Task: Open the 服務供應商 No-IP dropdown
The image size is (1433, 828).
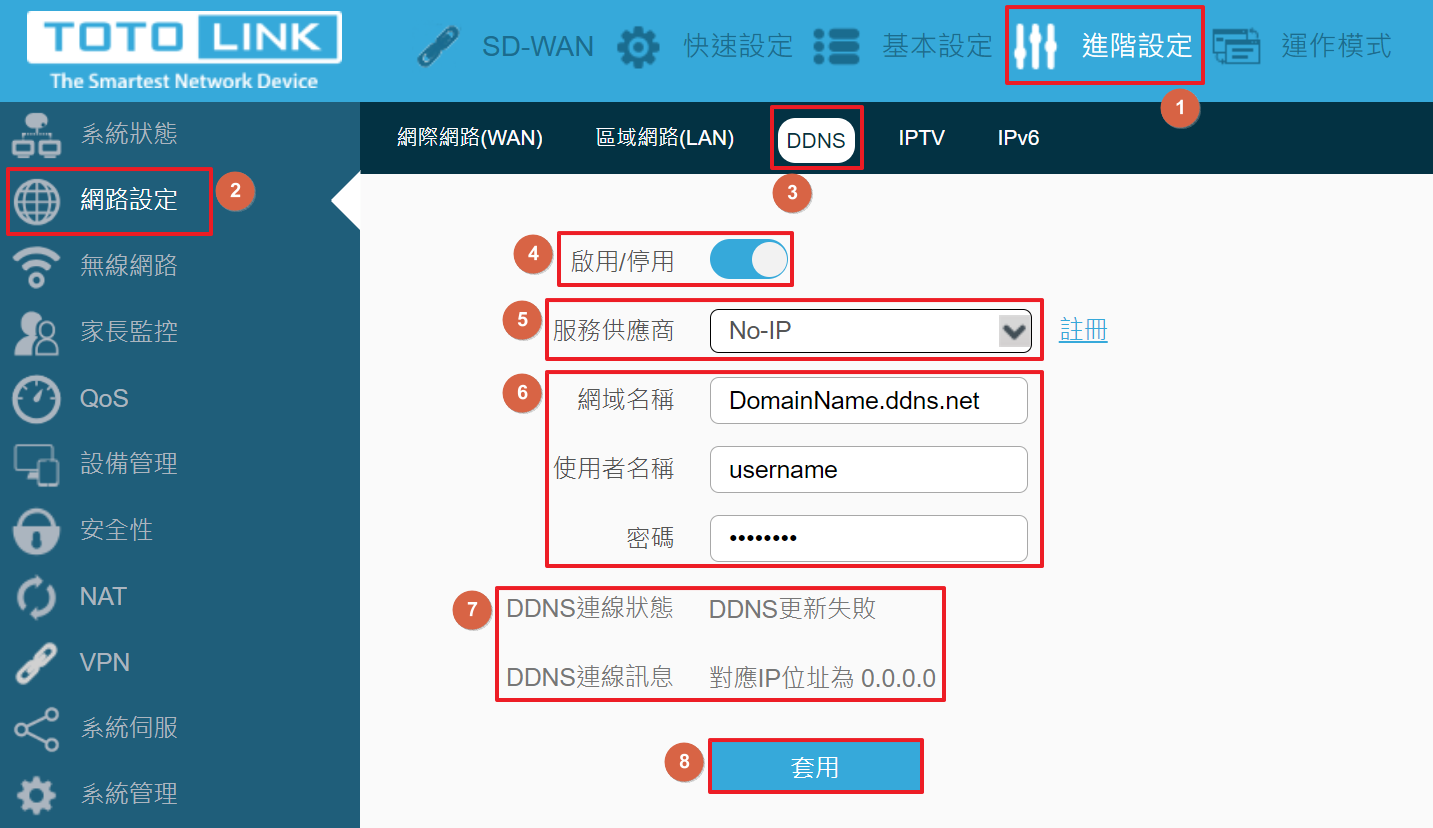Action: point(870,331)
